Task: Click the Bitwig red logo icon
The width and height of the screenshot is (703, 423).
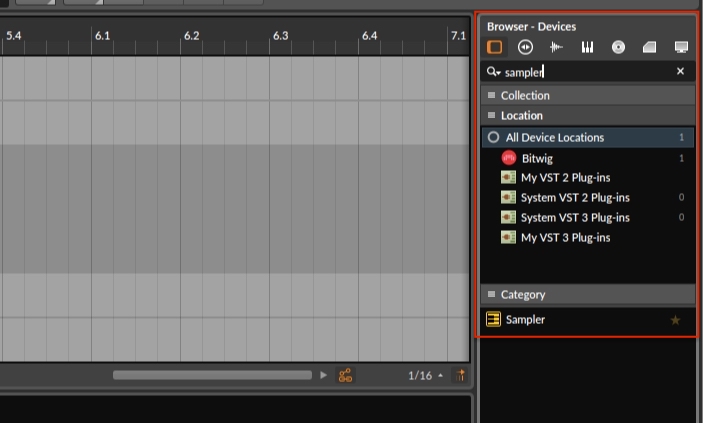Action: pyautogui.click(x=509, y=158)
